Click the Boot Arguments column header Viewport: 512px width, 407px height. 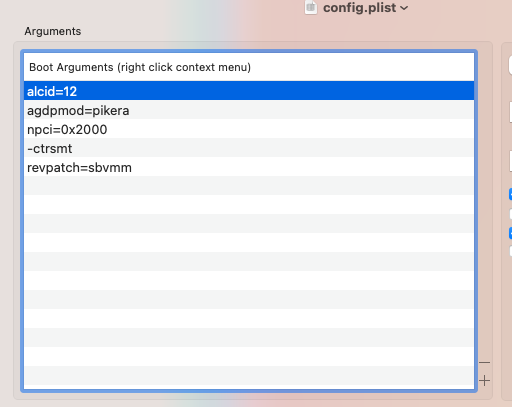tap(249, 67)
